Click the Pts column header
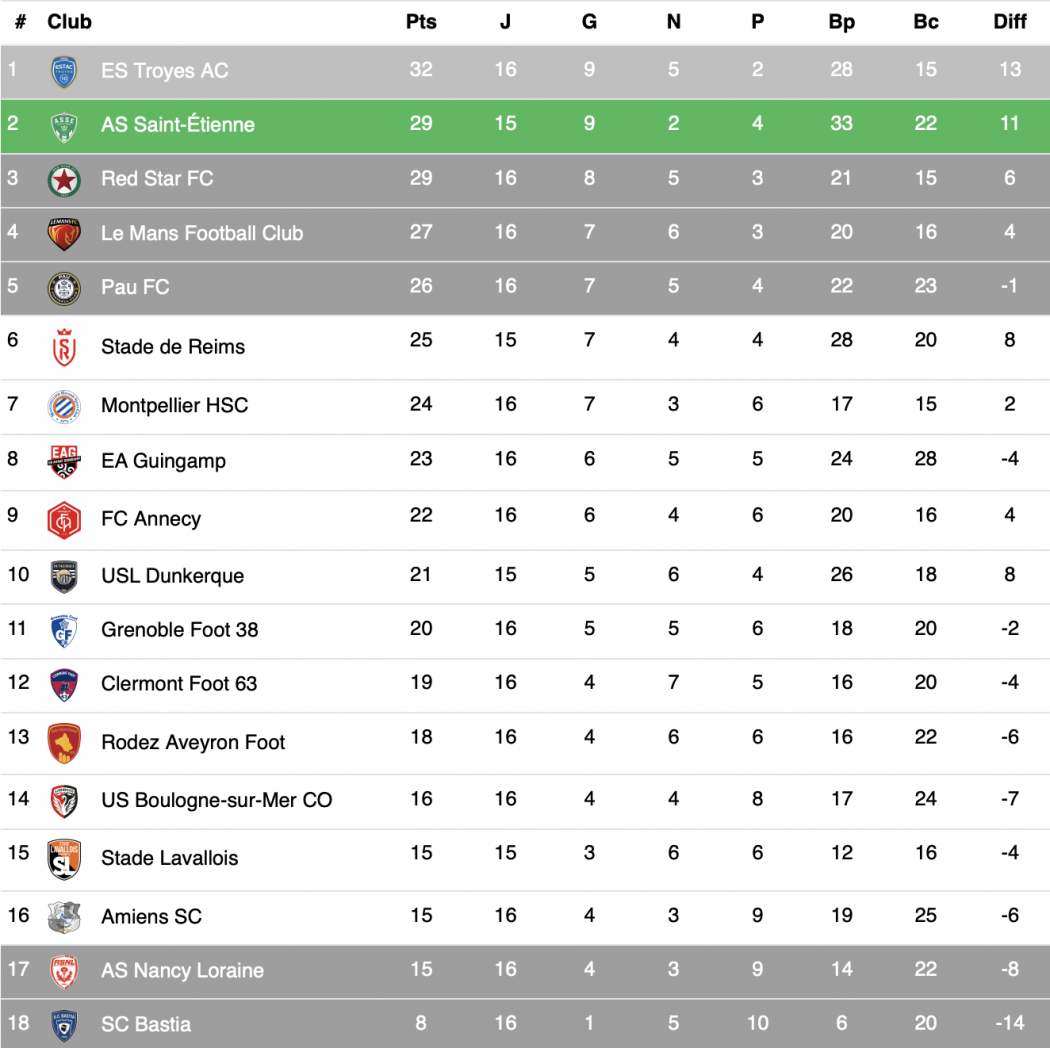 421,21
